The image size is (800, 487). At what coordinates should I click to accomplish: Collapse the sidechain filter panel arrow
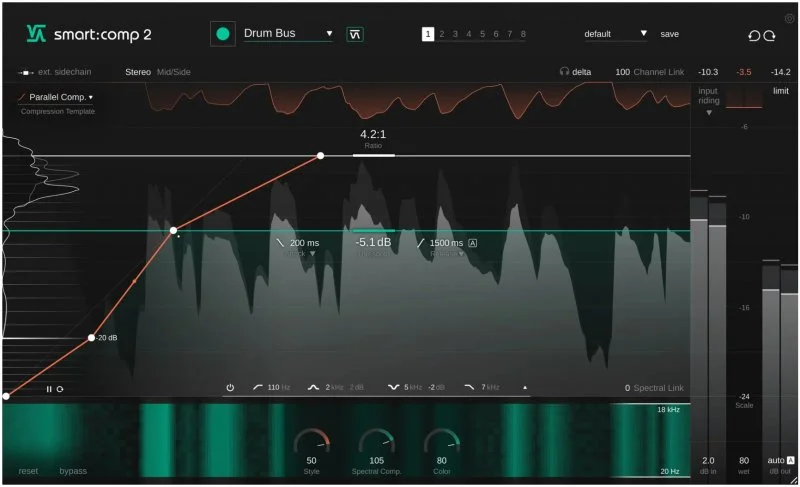(x=525, y=388)
